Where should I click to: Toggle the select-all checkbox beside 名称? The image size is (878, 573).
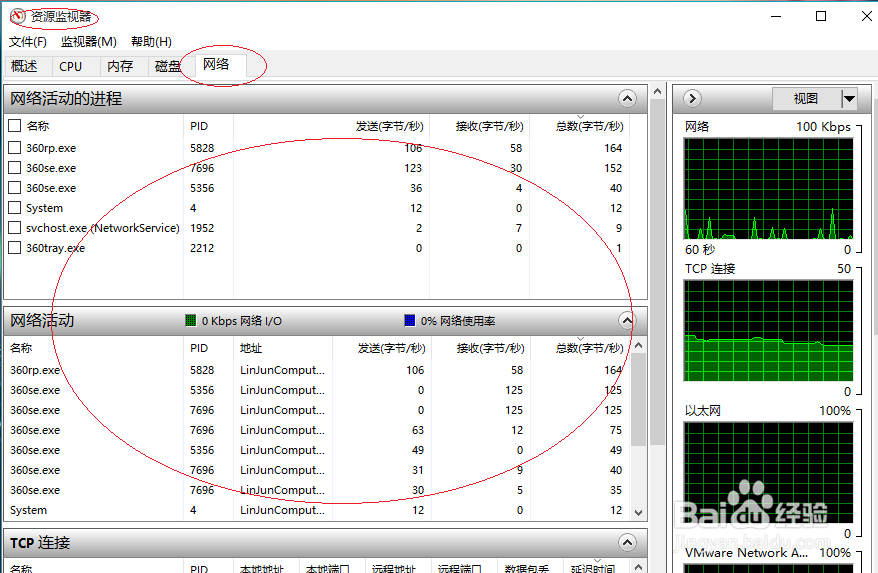click(x=15, y=125)
